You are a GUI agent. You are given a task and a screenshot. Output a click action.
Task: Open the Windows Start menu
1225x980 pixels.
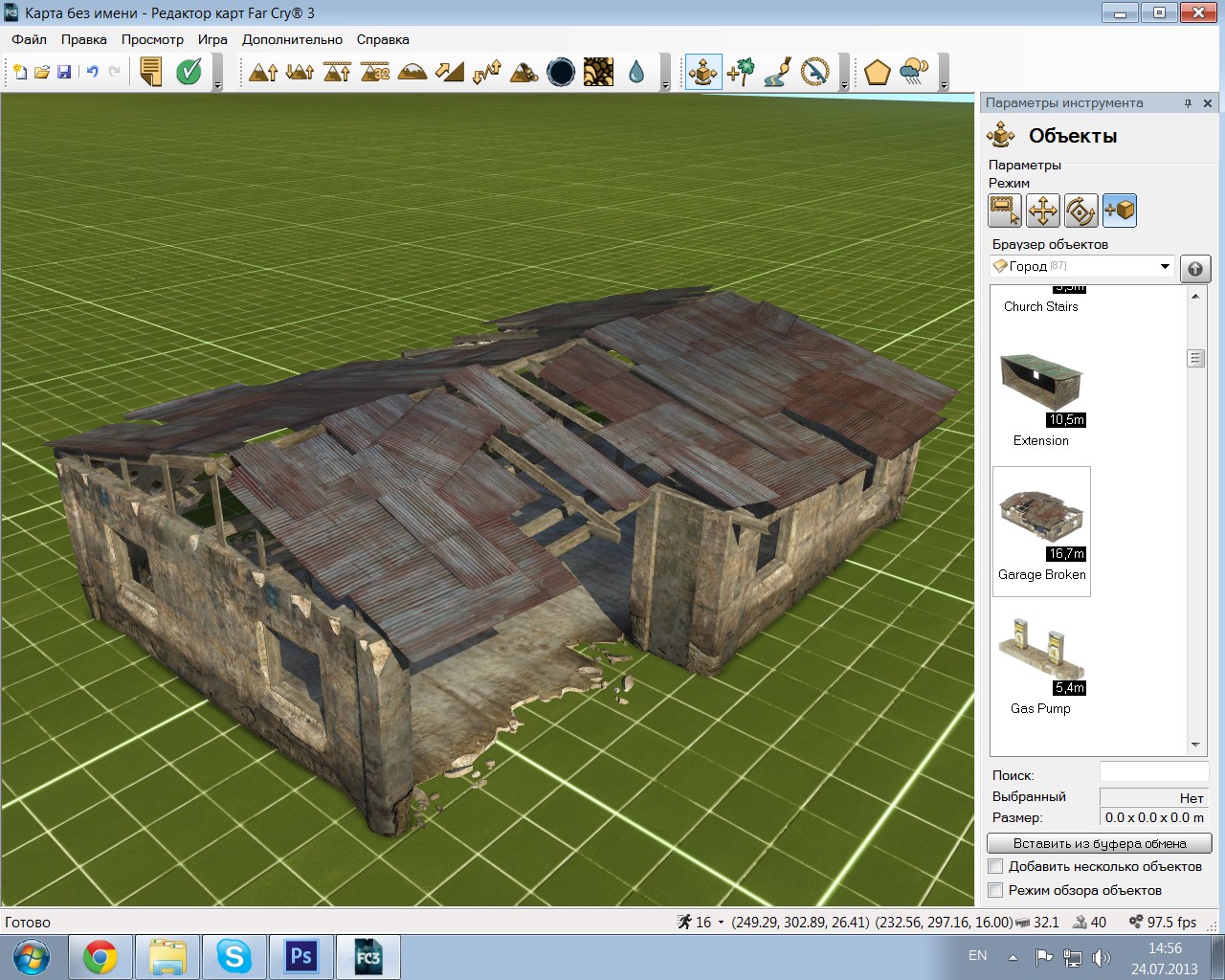31,957
